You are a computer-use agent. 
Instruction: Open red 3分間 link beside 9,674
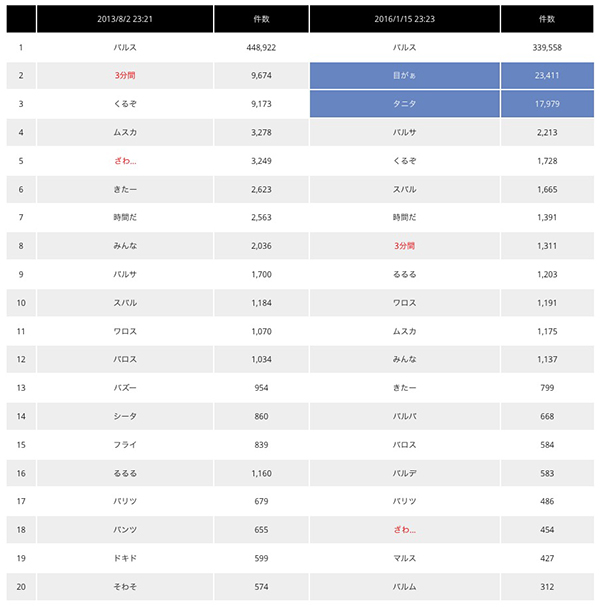point(125,75)
